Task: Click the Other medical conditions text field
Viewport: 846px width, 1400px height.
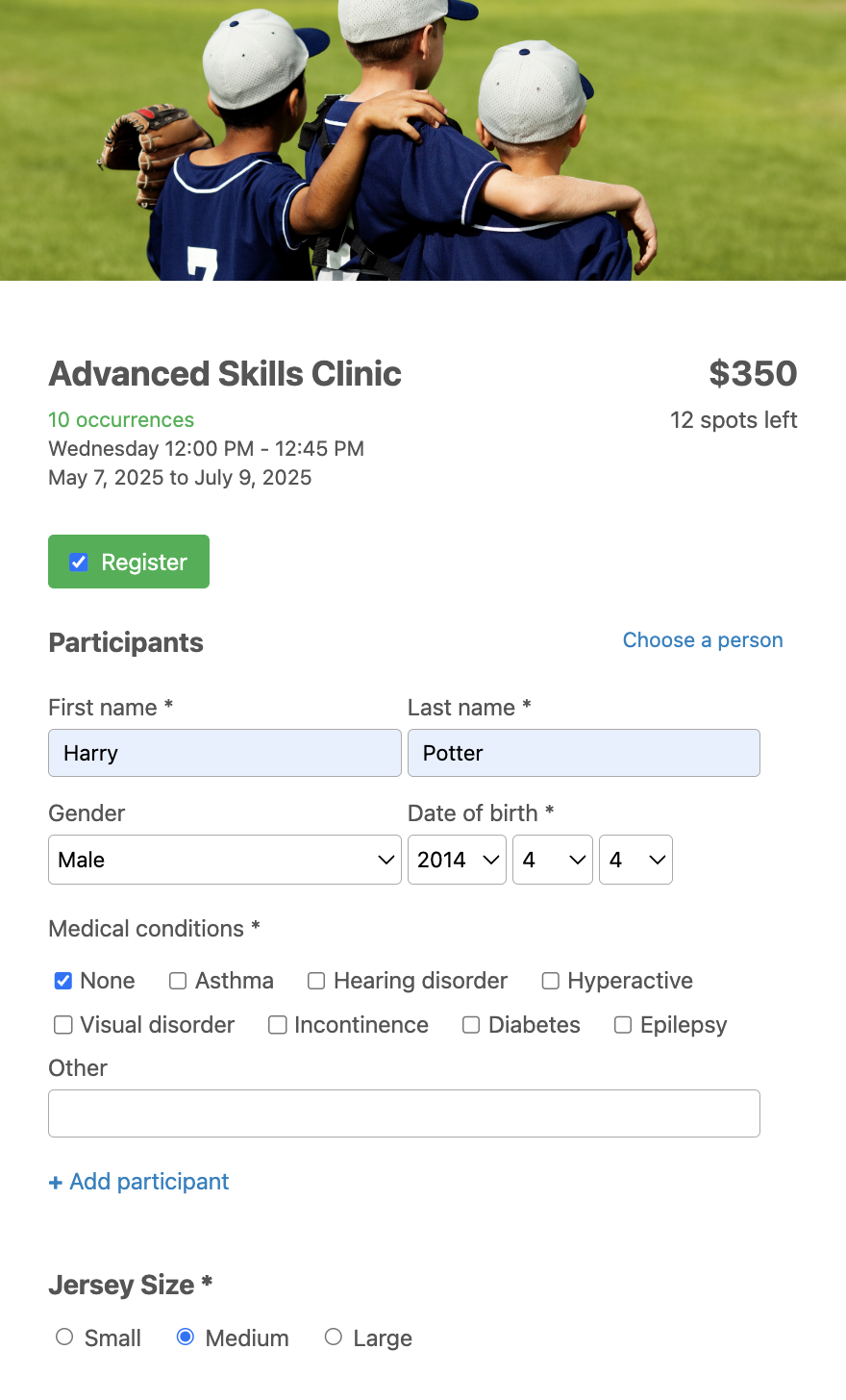Action: pyautogui.click(x=404, y=1113)
